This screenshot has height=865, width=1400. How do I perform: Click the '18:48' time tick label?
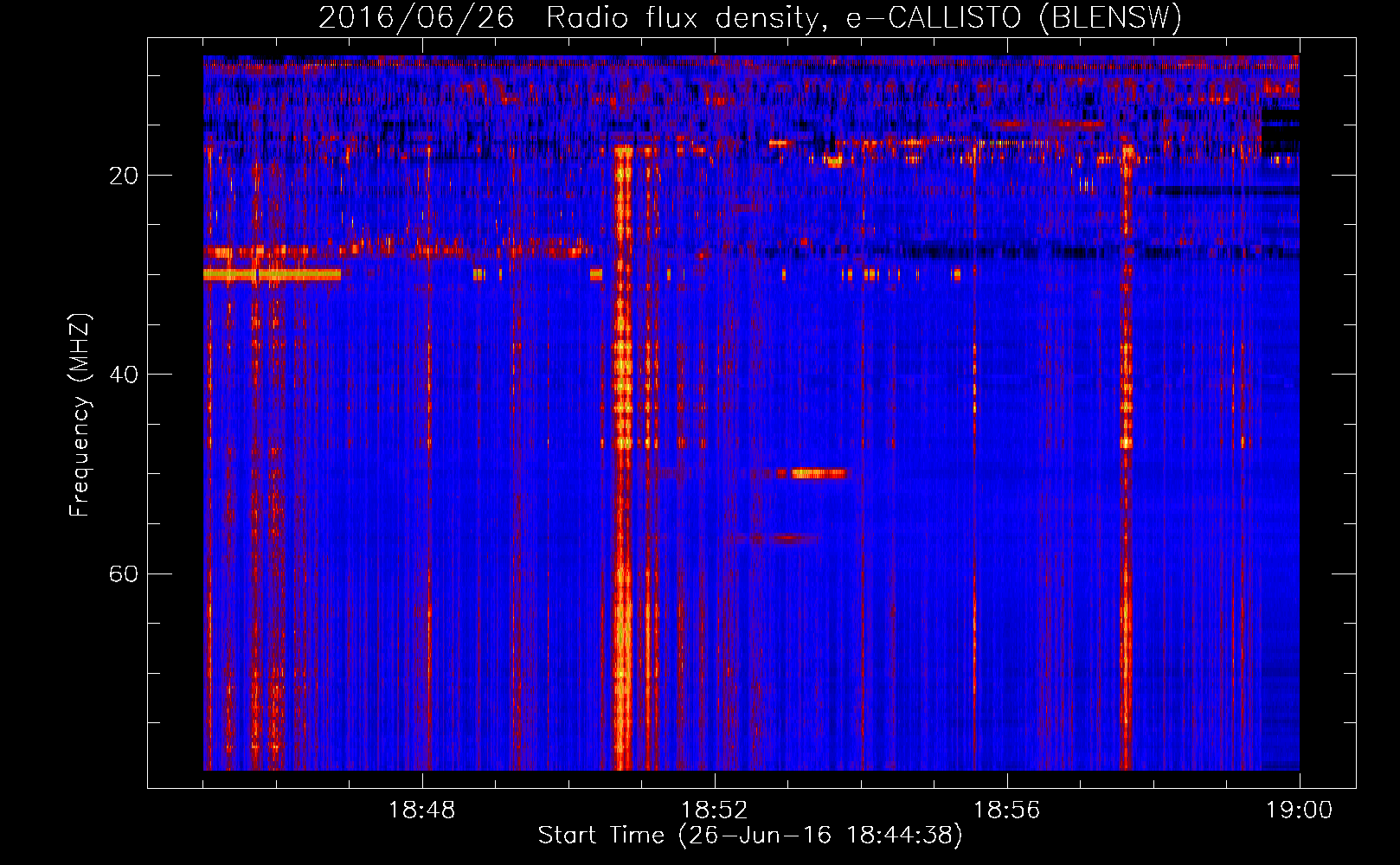click(422, 811)
